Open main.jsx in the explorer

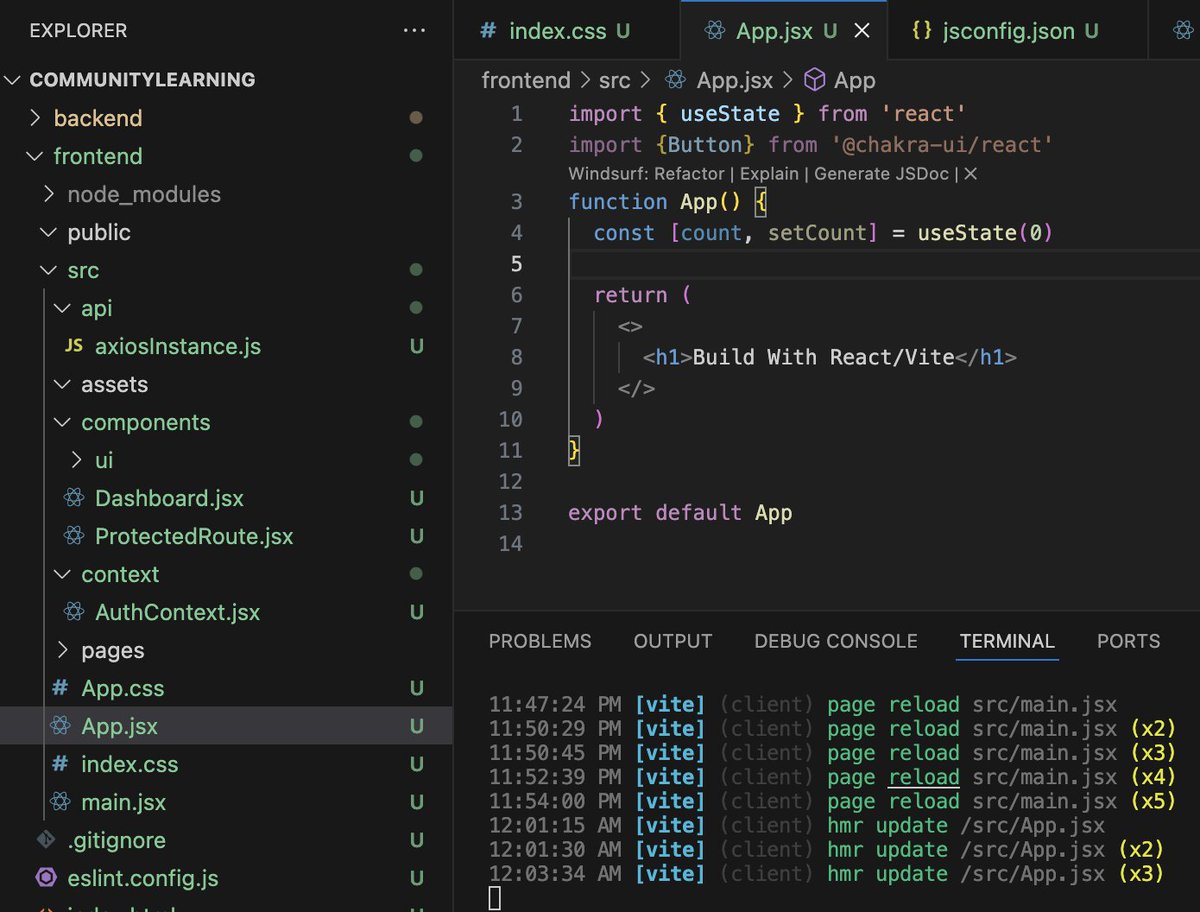pyautogui.click(x=124, y=802)
